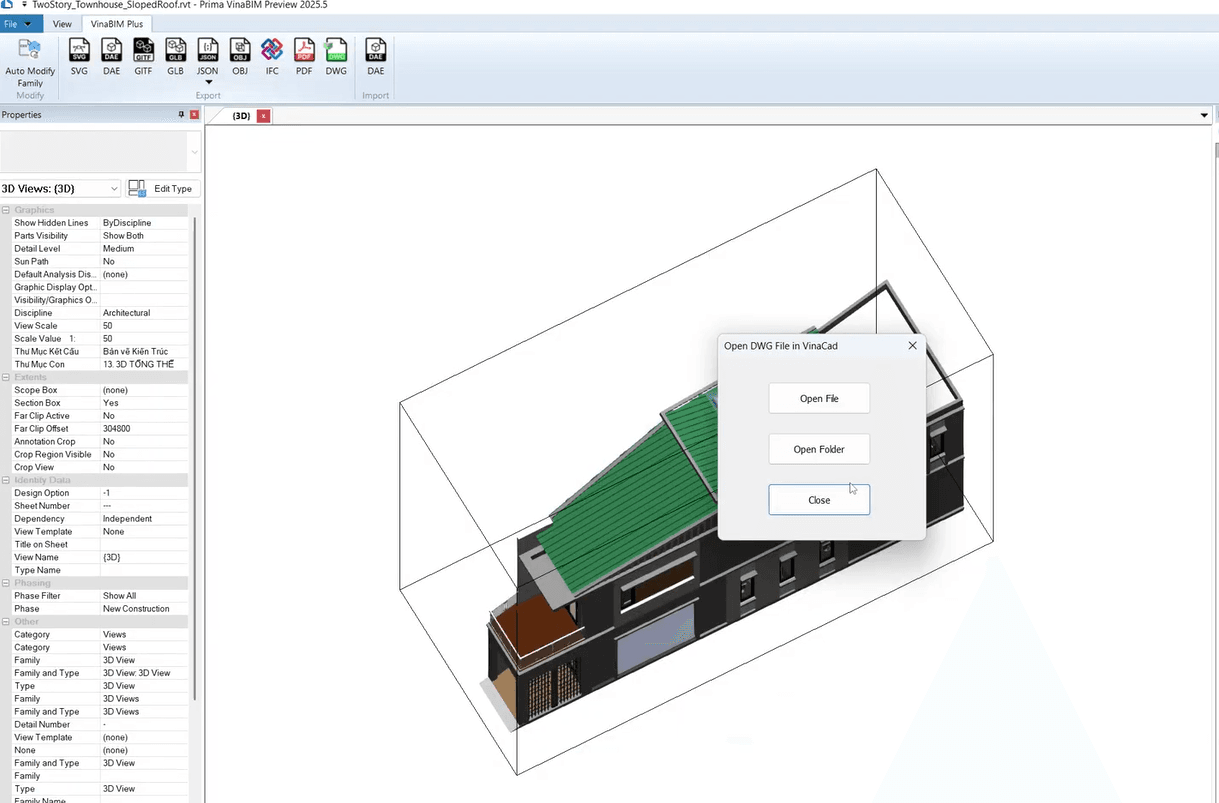Viewport: 1219px width, 803px height.
Task: Click the IFC export icon
Action: [272, 56]
